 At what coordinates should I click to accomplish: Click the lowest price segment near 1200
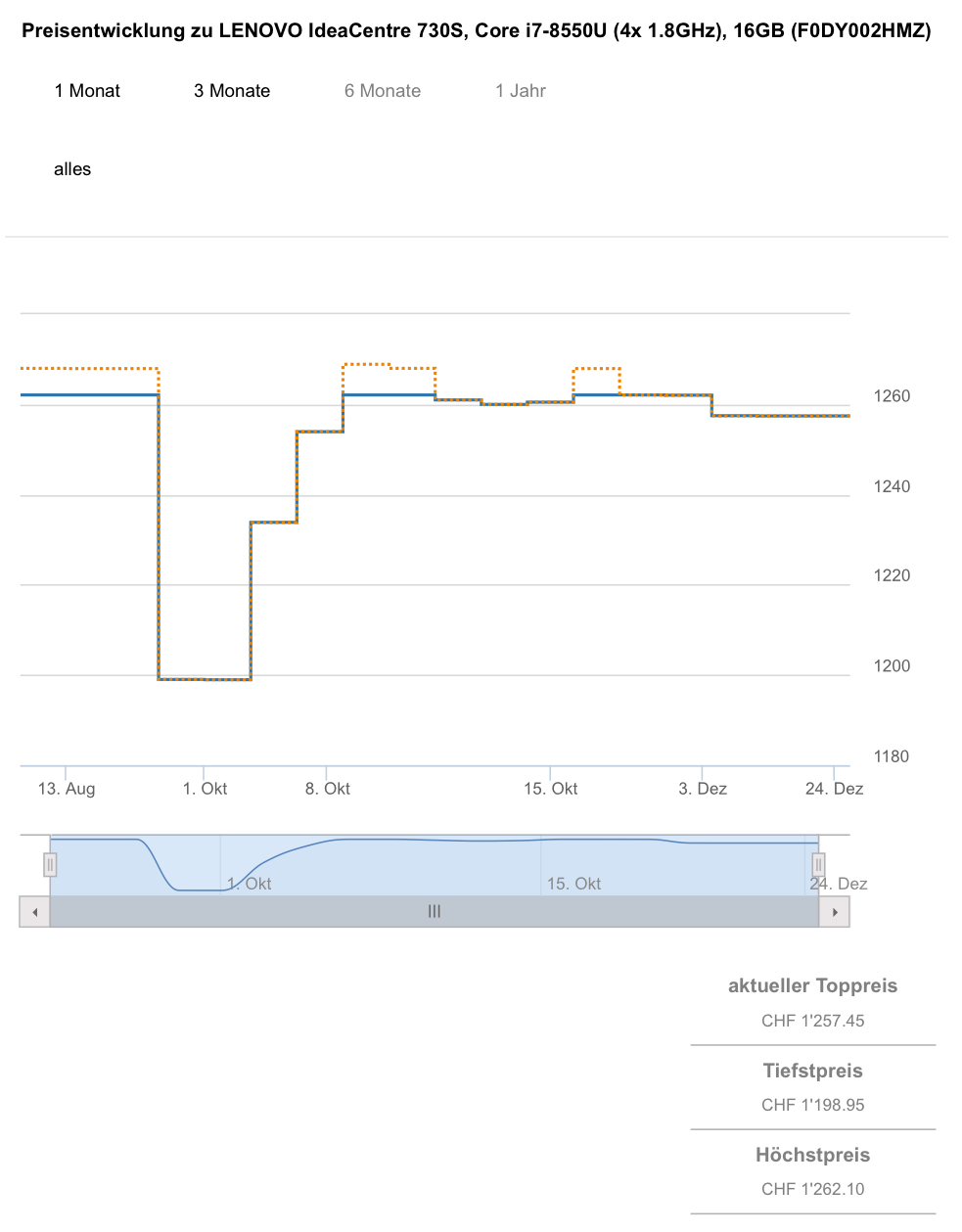click(205, 679)
